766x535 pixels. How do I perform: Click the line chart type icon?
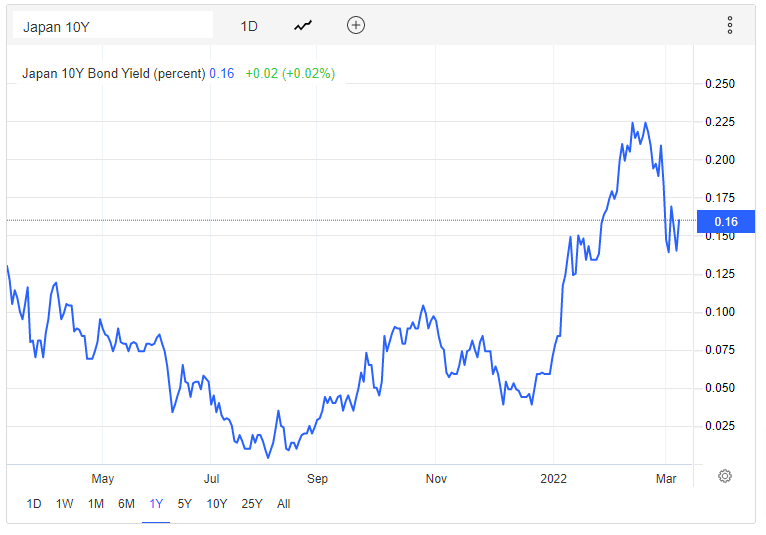click(x=303, y=26)
